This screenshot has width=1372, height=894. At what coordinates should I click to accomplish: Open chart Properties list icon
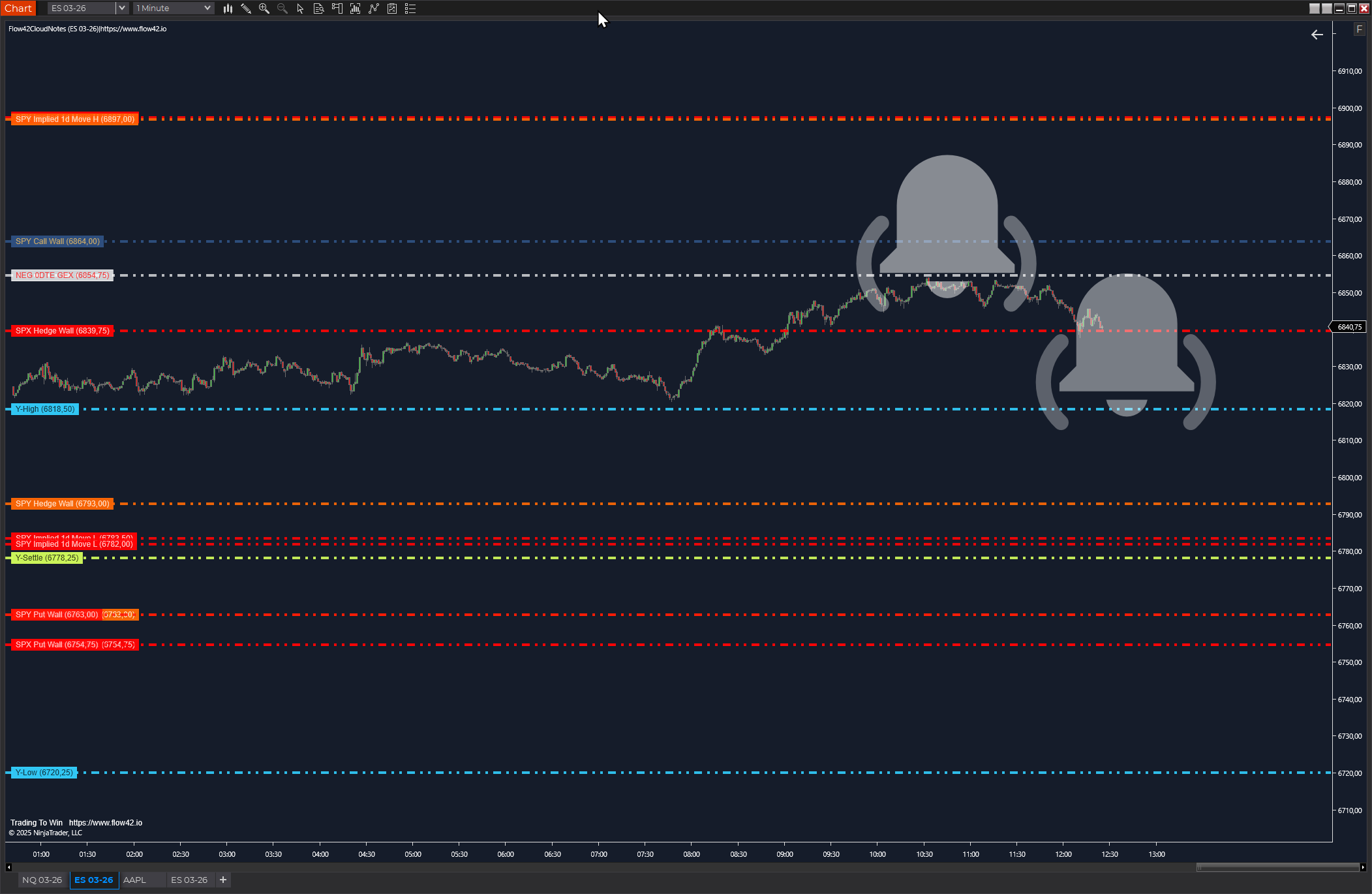[x=410, y=8]
